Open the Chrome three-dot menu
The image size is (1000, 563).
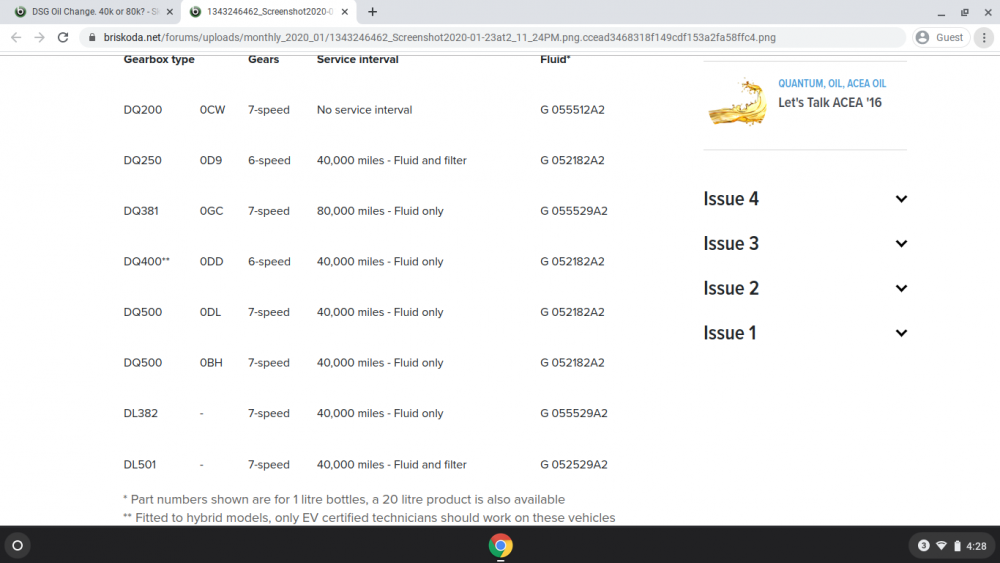(984, 38)
